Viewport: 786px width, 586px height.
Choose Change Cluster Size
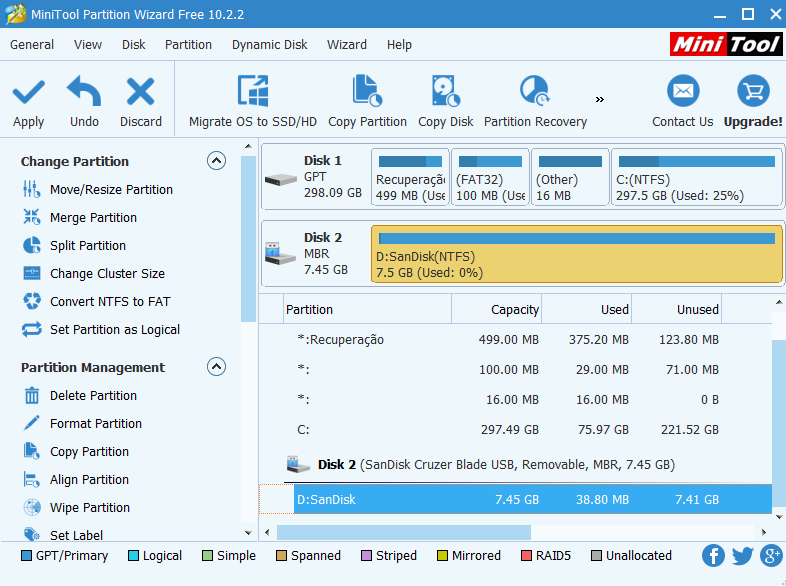point(94,274)
